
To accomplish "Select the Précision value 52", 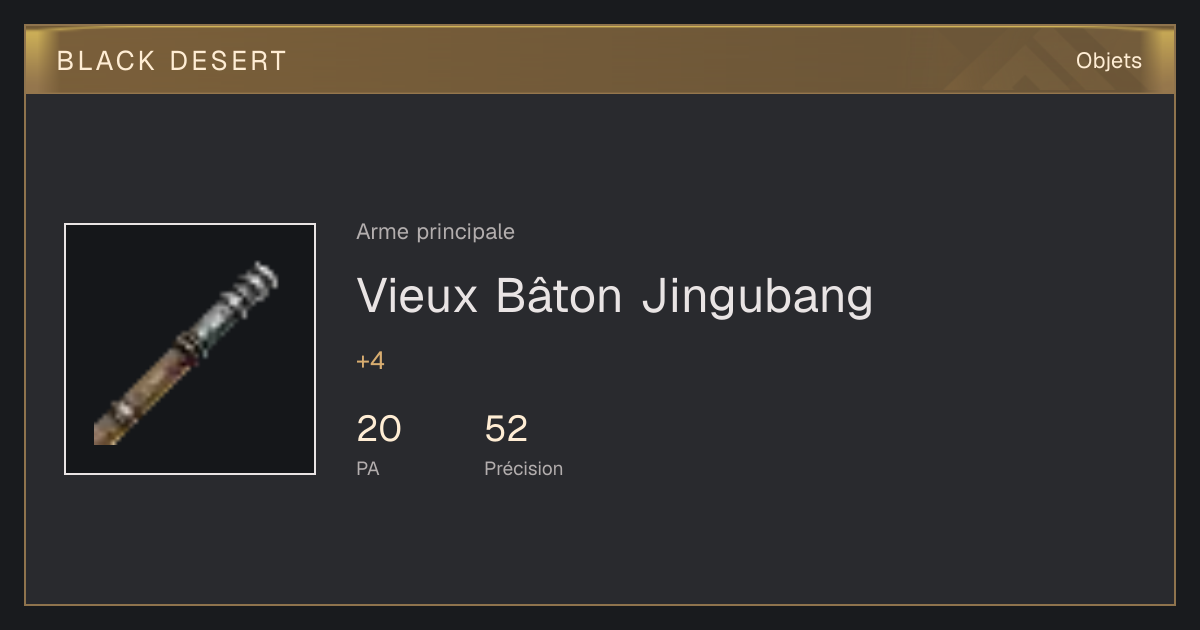I will pos(506,429).
